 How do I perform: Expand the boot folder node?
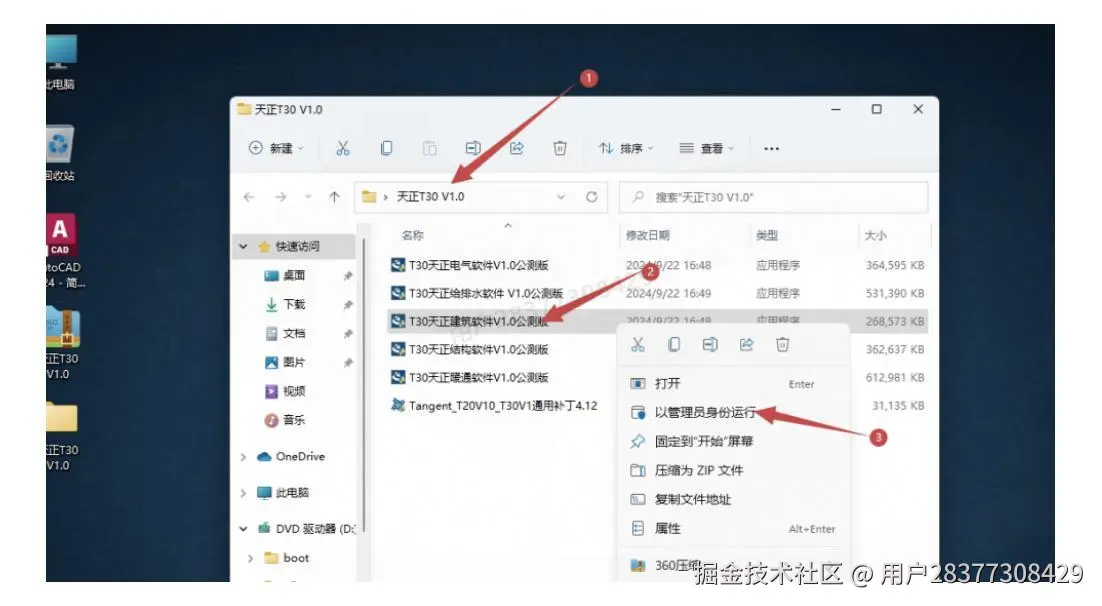[x=251, y=558]
